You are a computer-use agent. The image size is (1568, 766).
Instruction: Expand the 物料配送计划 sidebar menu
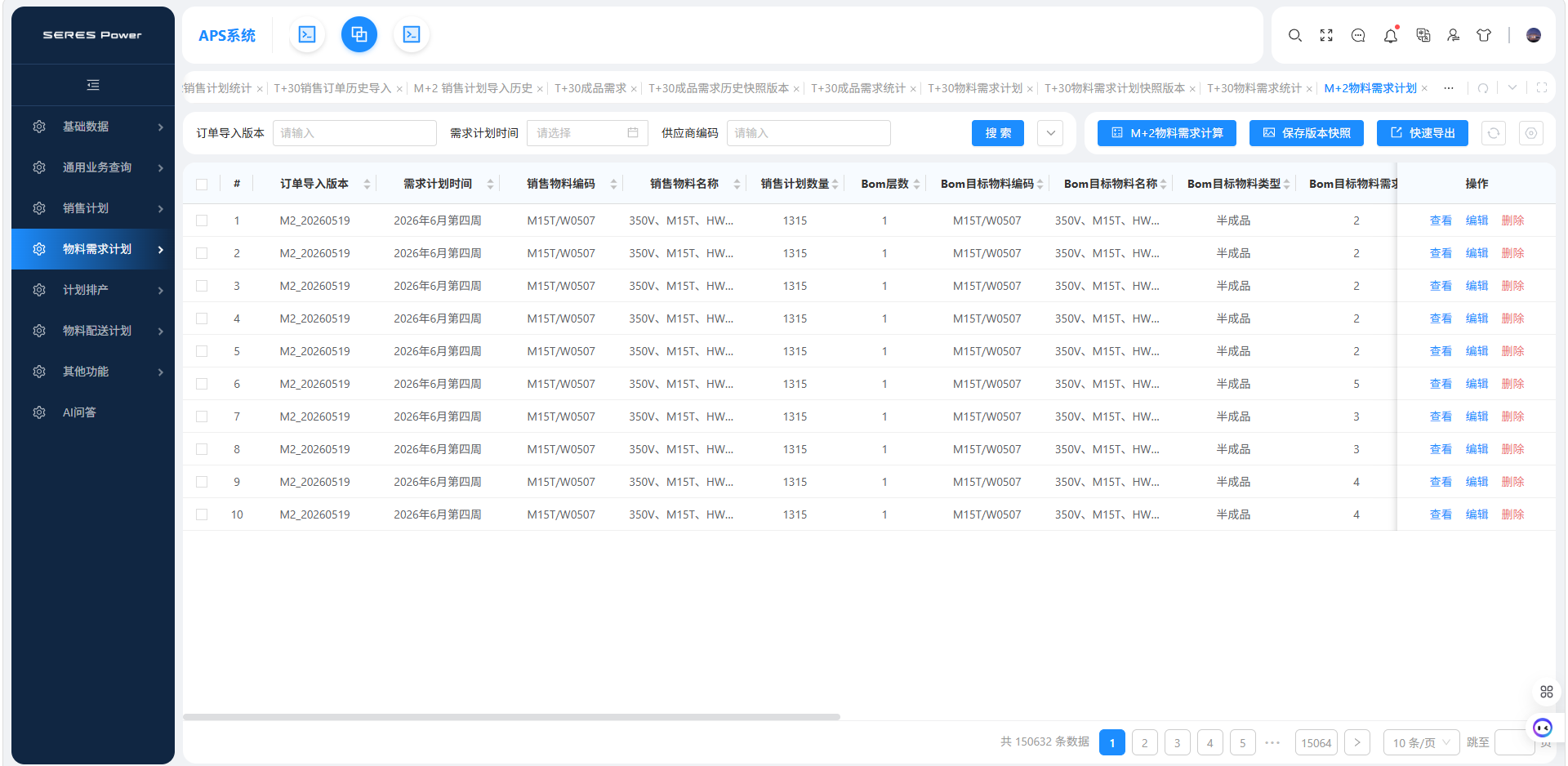[93, 331]
